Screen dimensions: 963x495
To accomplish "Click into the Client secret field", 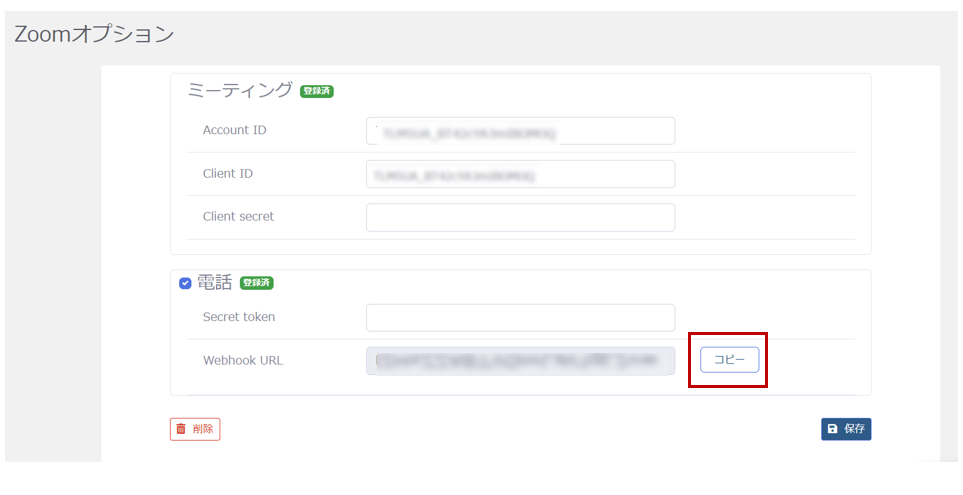I will coord(520,217).
